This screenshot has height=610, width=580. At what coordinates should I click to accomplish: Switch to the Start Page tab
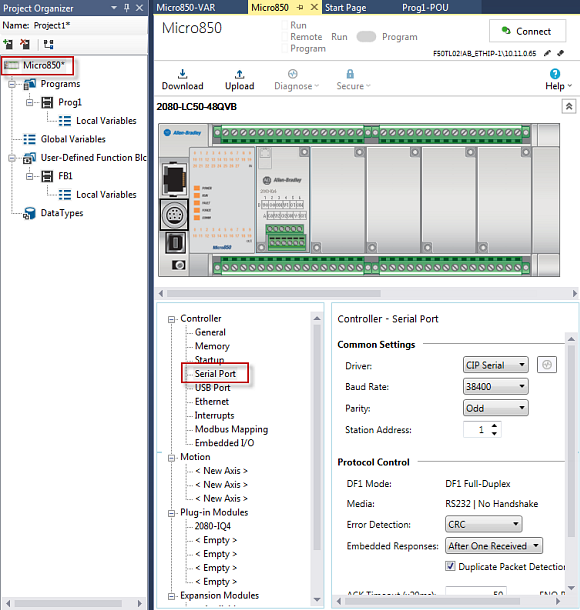pyautogui.click(x=345, y=7)
